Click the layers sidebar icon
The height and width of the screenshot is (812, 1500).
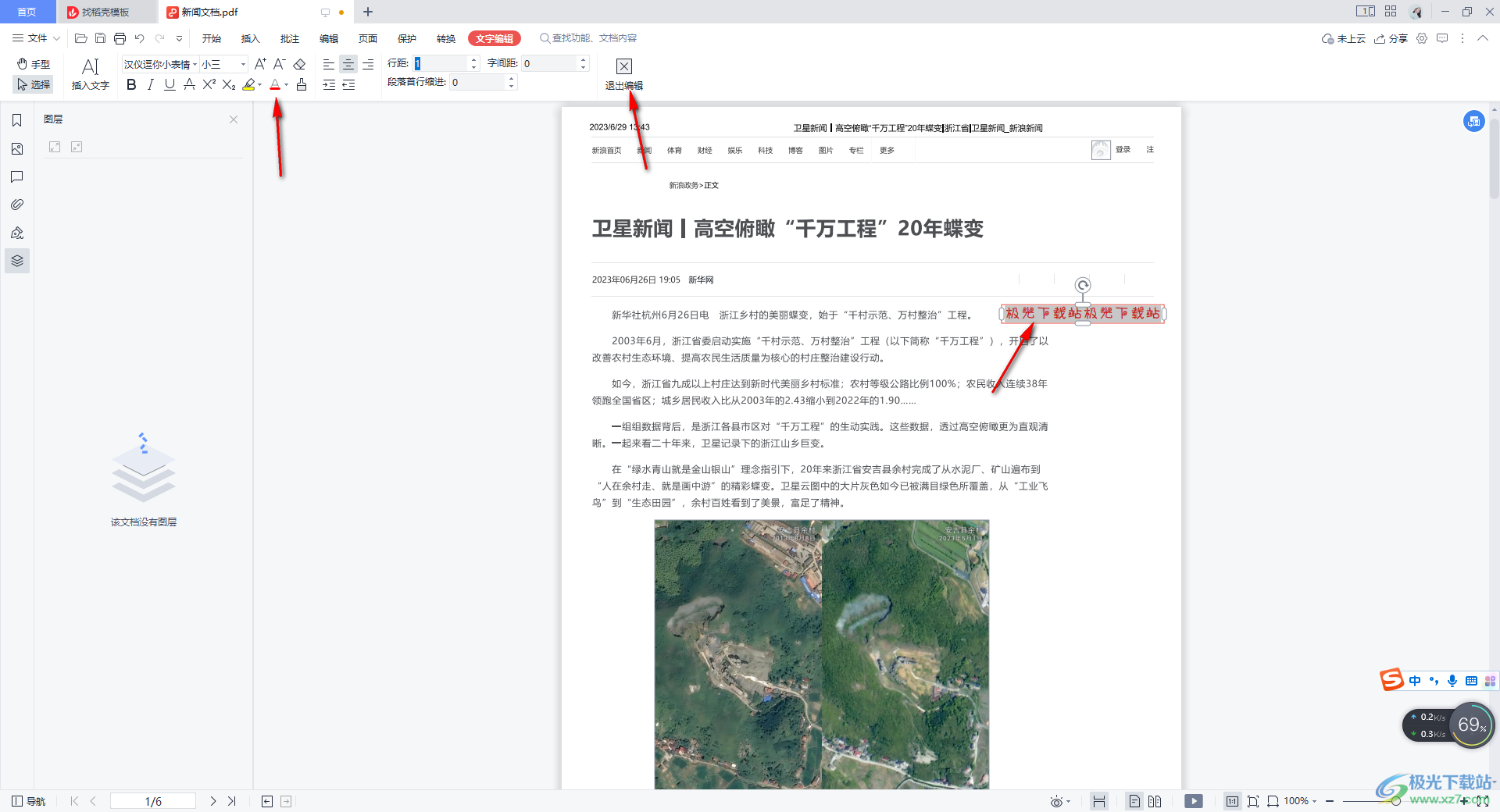point(17,261)
